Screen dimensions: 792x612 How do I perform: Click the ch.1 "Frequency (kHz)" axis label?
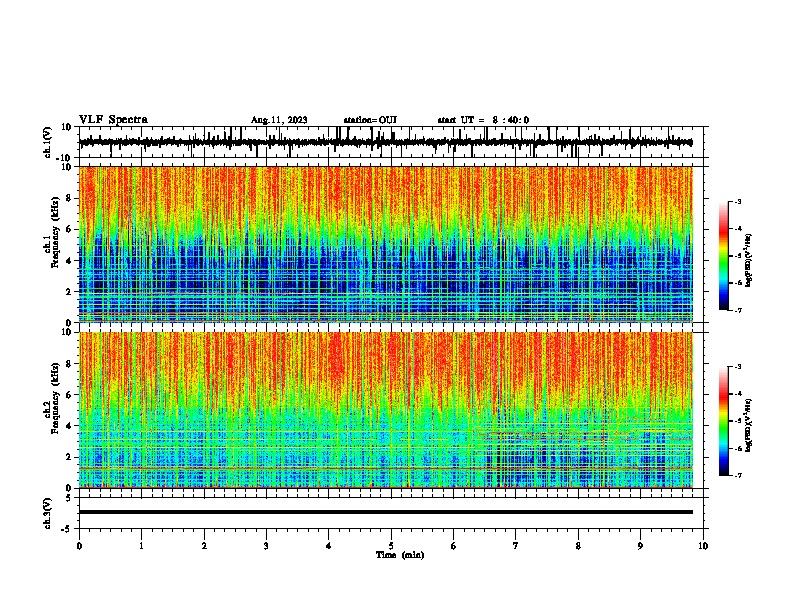pos(55,232)
